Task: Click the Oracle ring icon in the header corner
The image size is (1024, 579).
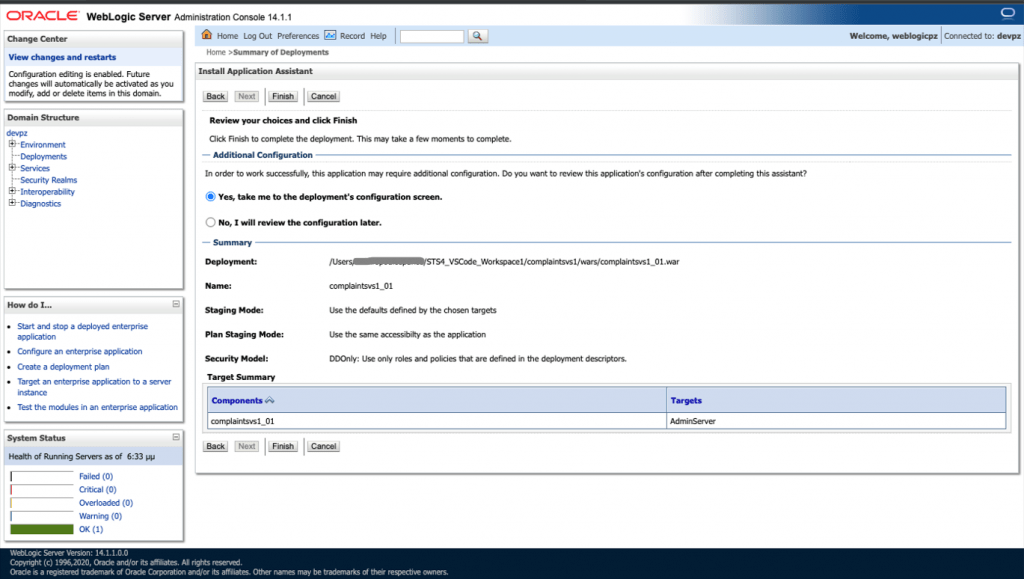Action: [x=1008, y=14]
